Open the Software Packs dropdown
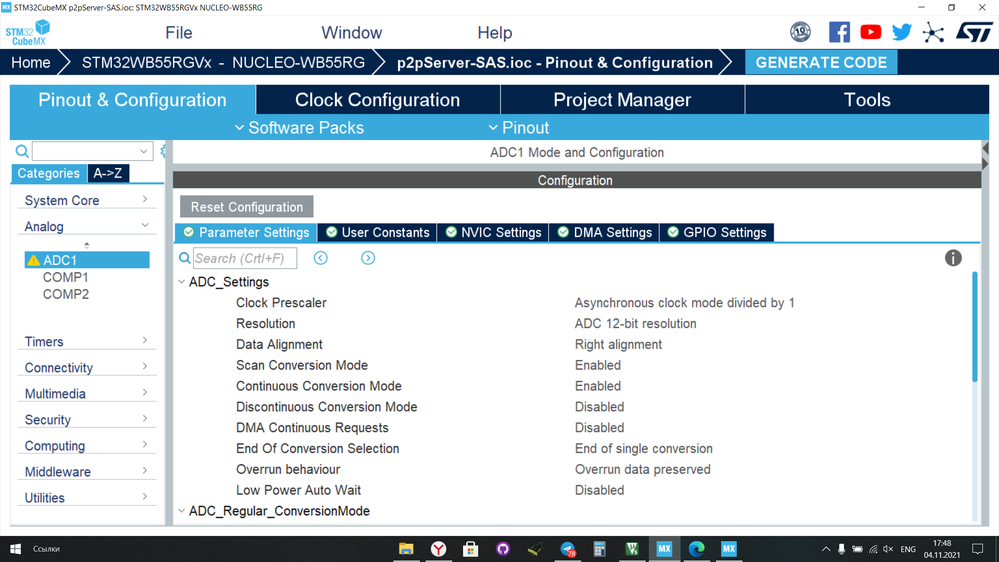The height and width of the screenshot is (562, 999). click(x=299, y=127)
